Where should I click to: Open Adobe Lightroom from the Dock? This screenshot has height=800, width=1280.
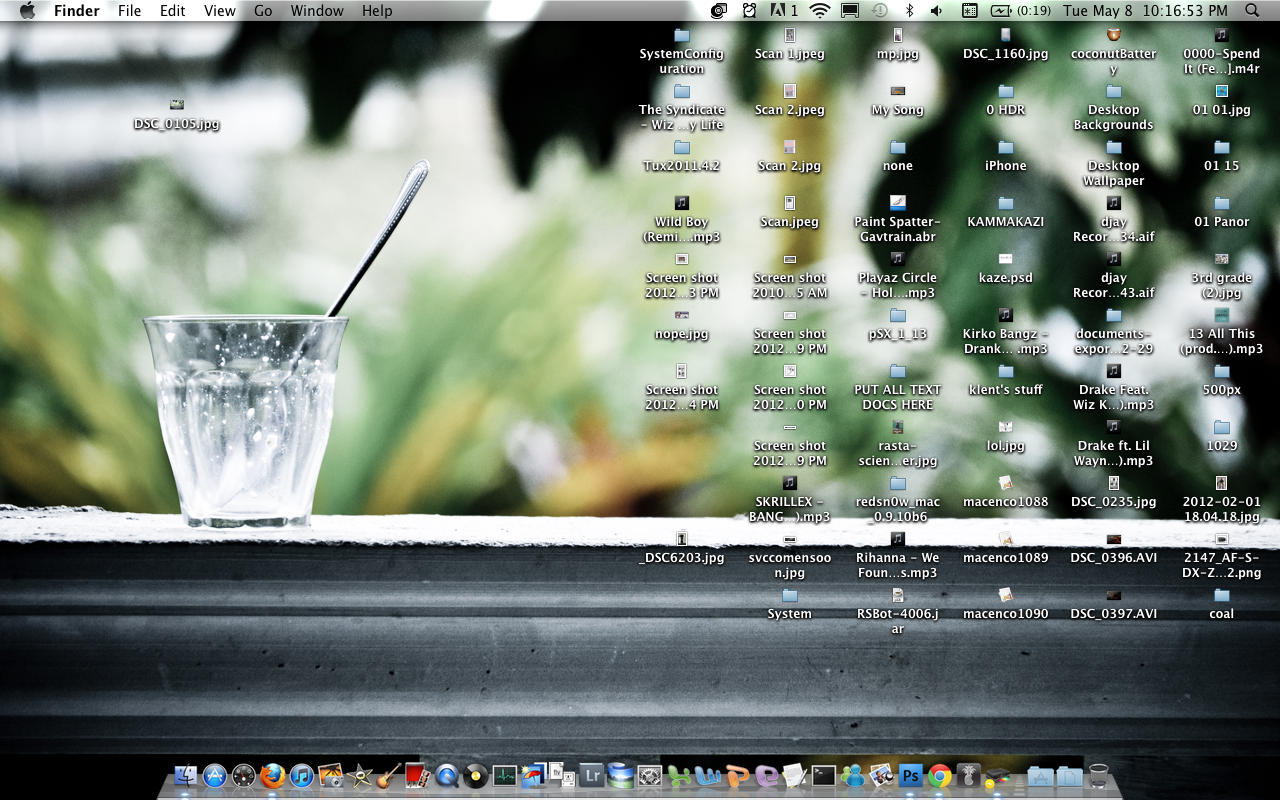click(590, 775)
